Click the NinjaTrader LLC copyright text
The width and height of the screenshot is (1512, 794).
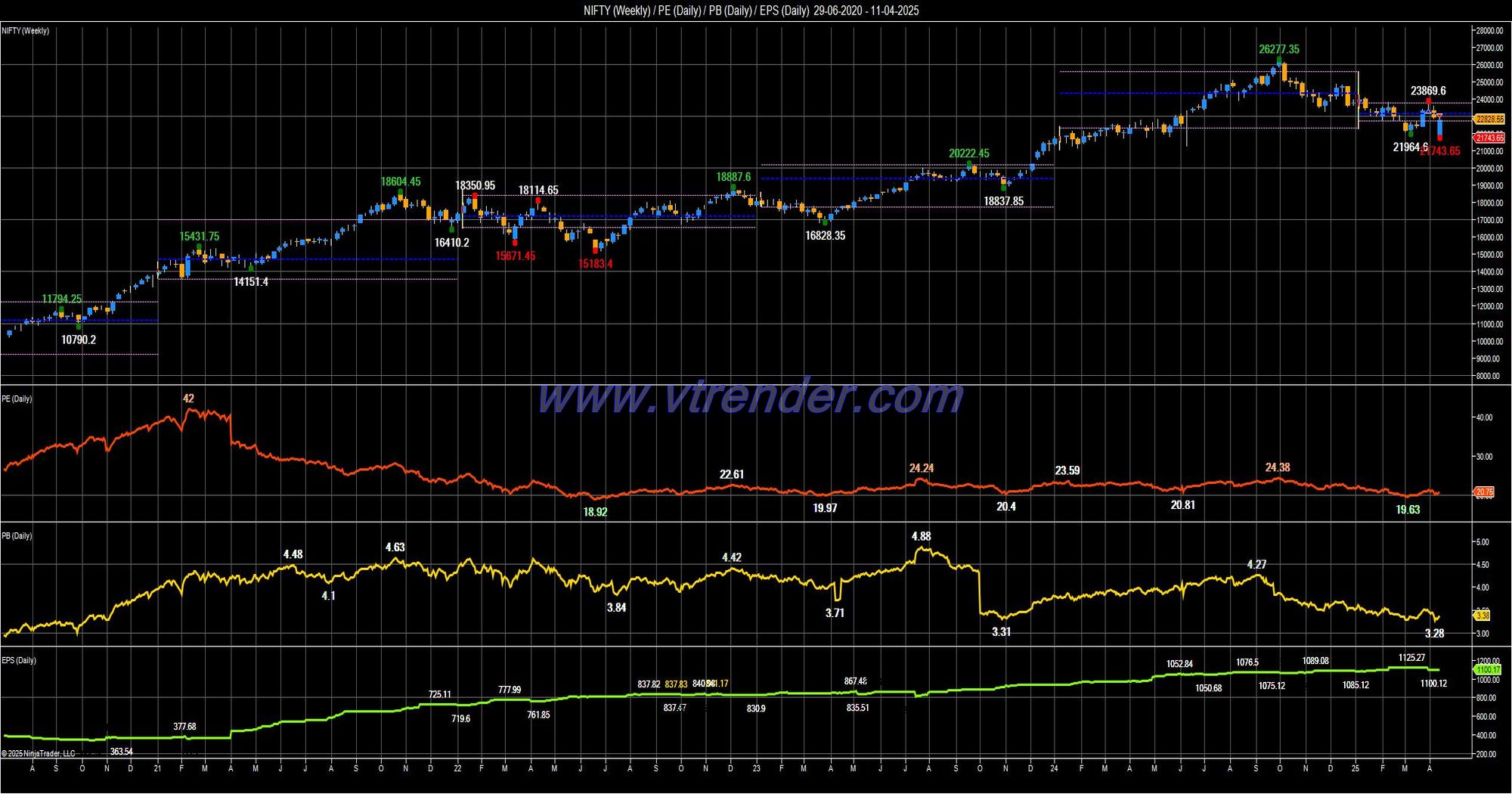pos(39,753)
